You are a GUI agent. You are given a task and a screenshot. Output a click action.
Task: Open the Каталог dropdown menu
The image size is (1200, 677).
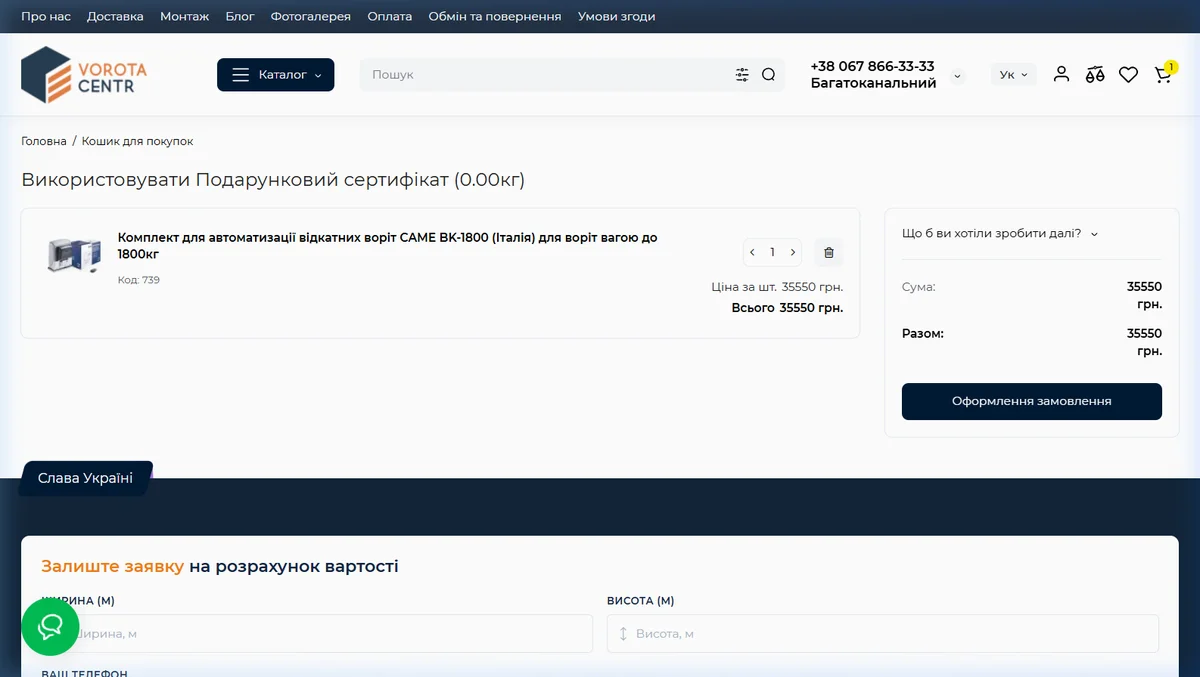pyautogui.click(x=276, y=75)
